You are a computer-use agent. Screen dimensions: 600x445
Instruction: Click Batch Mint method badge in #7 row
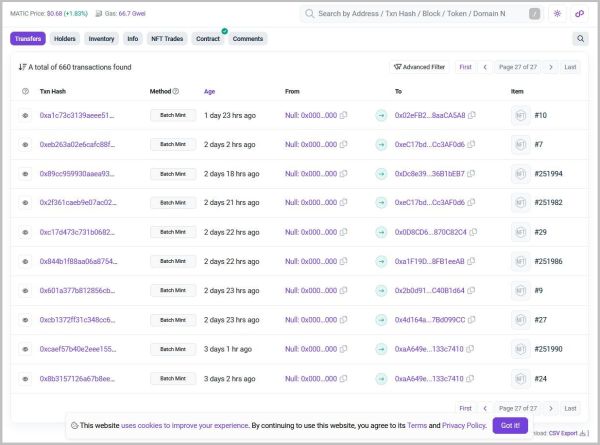point(173,145)
